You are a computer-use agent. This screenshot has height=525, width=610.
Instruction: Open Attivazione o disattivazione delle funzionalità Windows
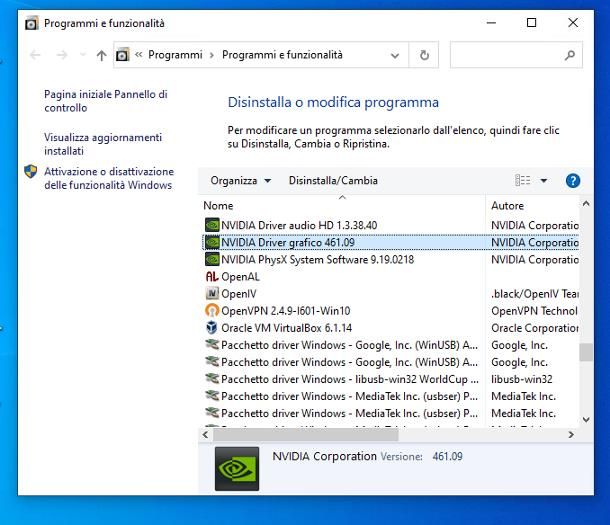(109, 178)
